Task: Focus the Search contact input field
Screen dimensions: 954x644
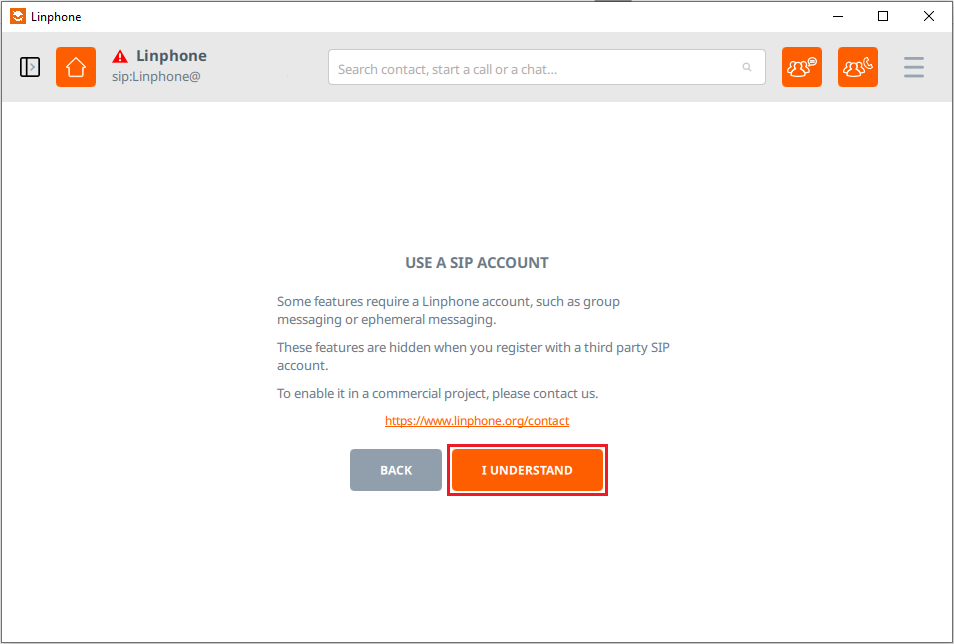Action: [x=546, y=67]
